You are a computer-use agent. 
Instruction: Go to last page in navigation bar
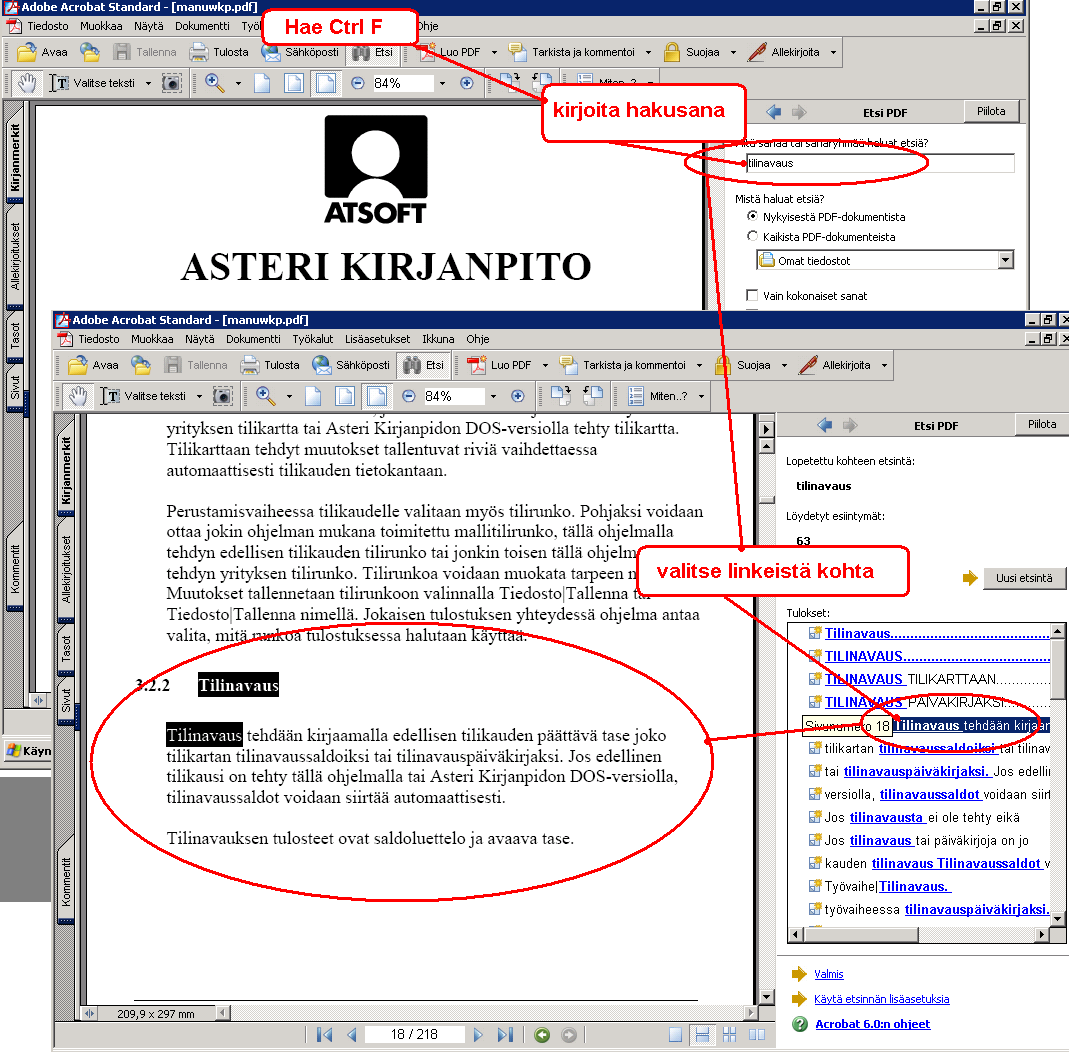click(x=505, y=1034)
